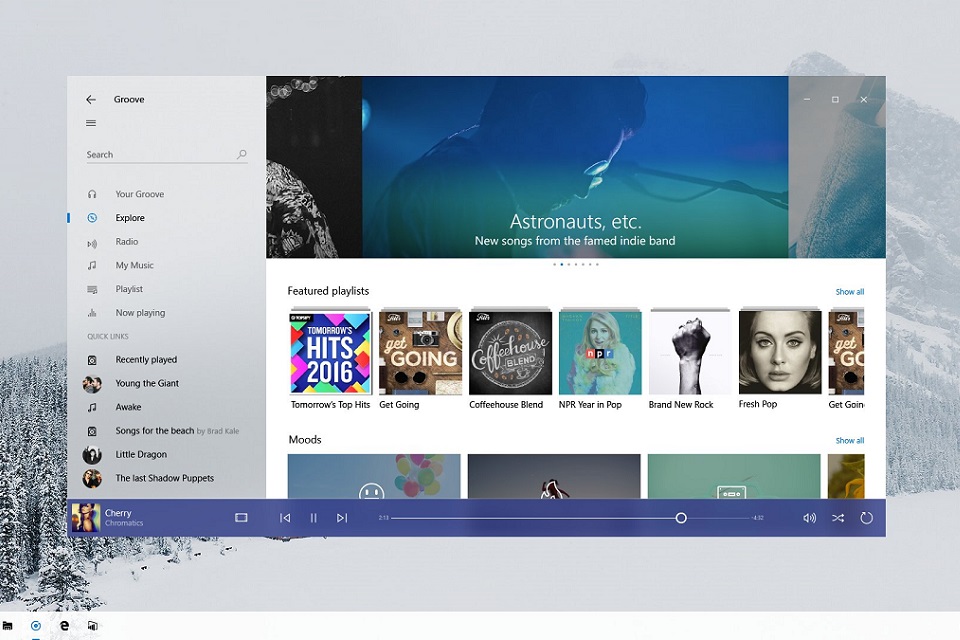The image size is (960, 640).
Task: Click the Radio broadcast icon
Action: click(x=92, y=244)
